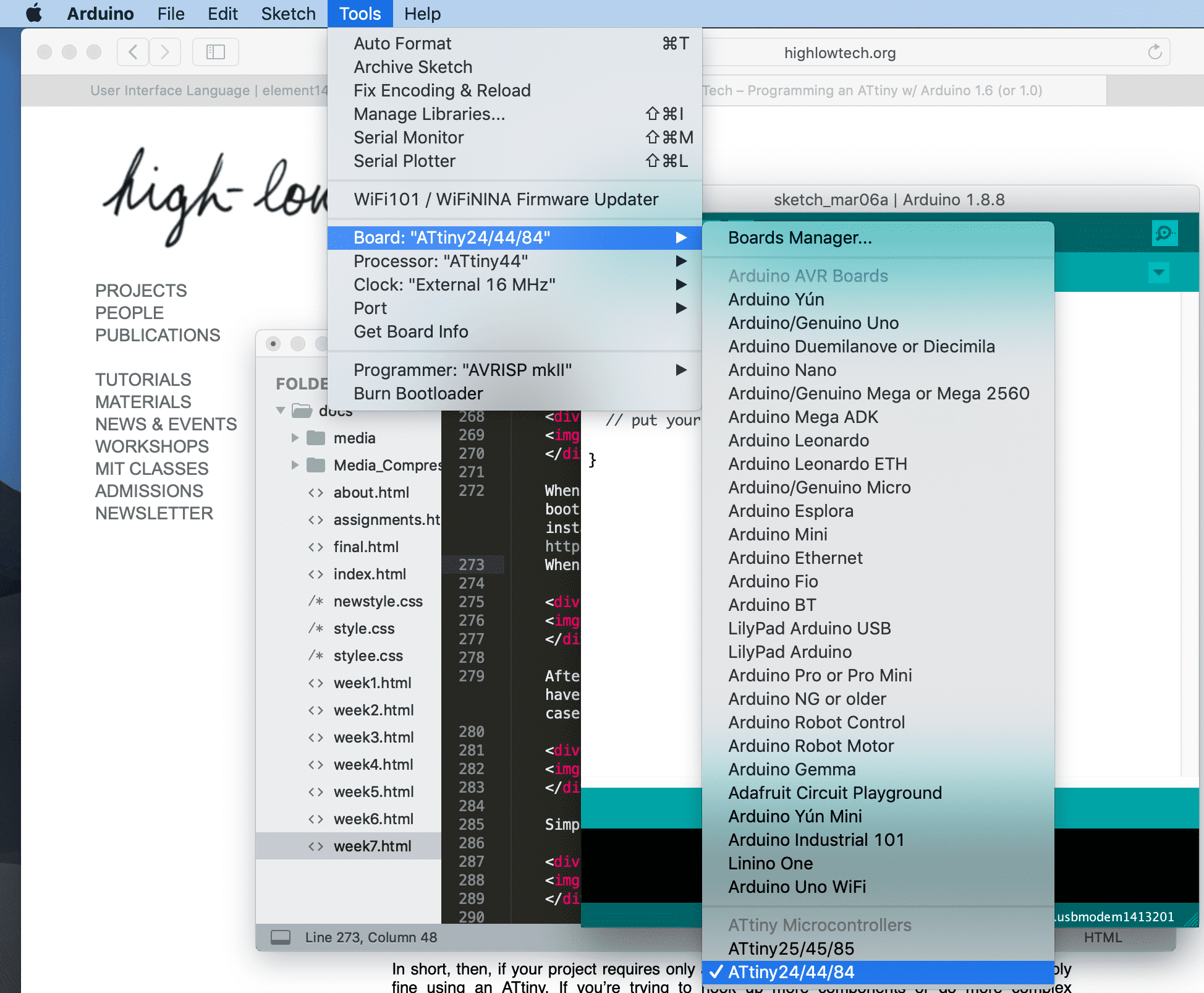Open the Sketch menu
The width and height of the screenshot is (1204, 993).
[x=288, y=14]
